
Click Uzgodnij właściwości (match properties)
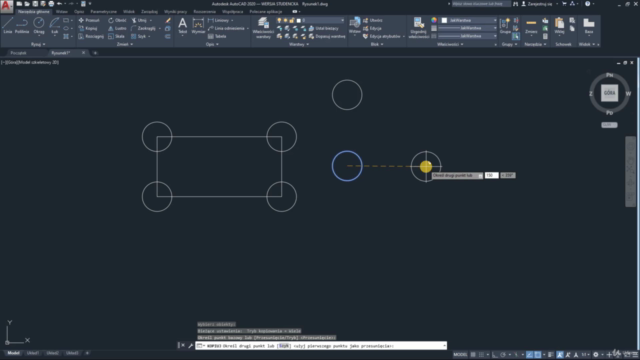(419, 28)
